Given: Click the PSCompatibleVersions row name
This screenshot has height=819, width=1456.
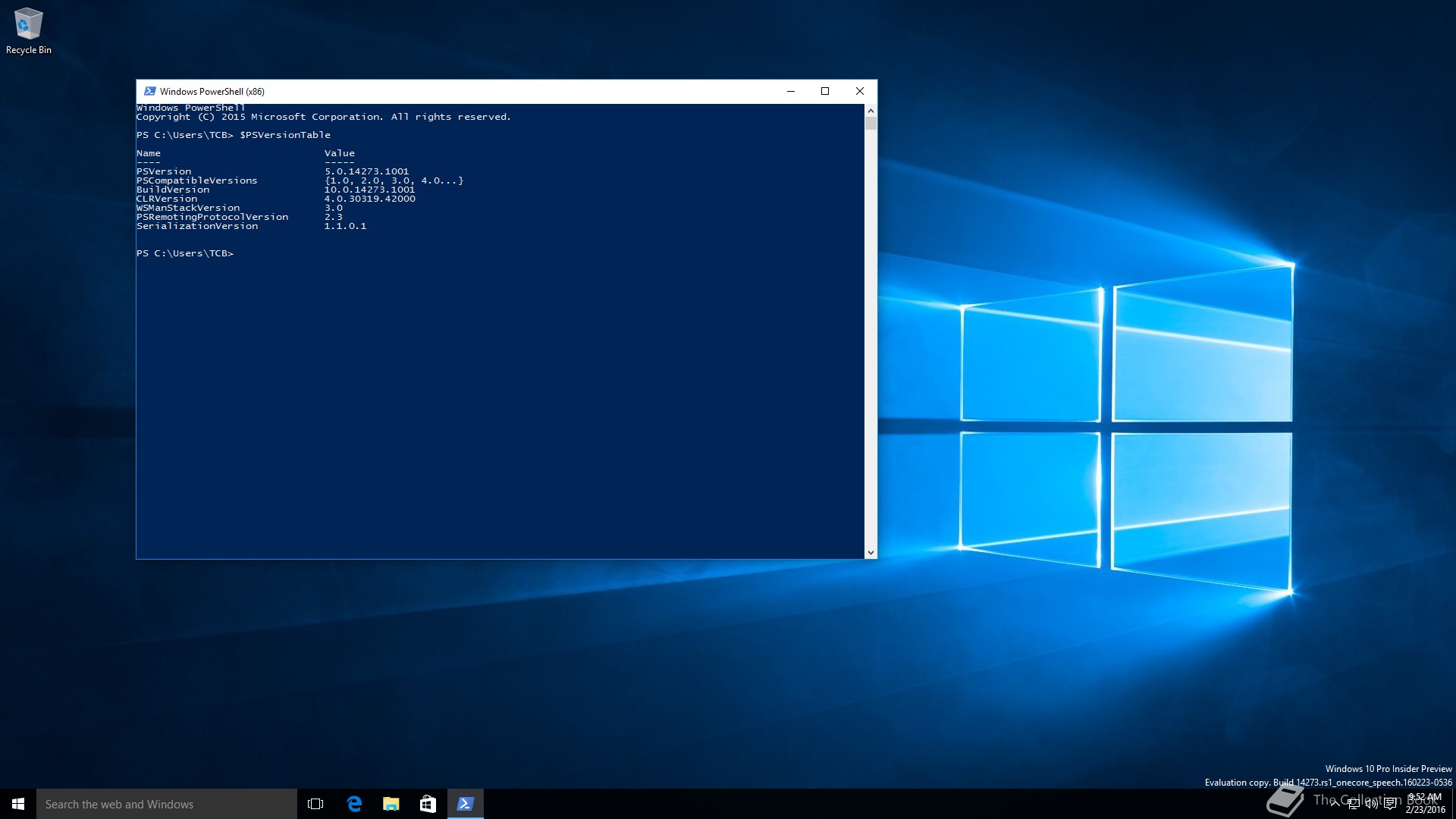Looking at the screenshot, I should [197, 180].
